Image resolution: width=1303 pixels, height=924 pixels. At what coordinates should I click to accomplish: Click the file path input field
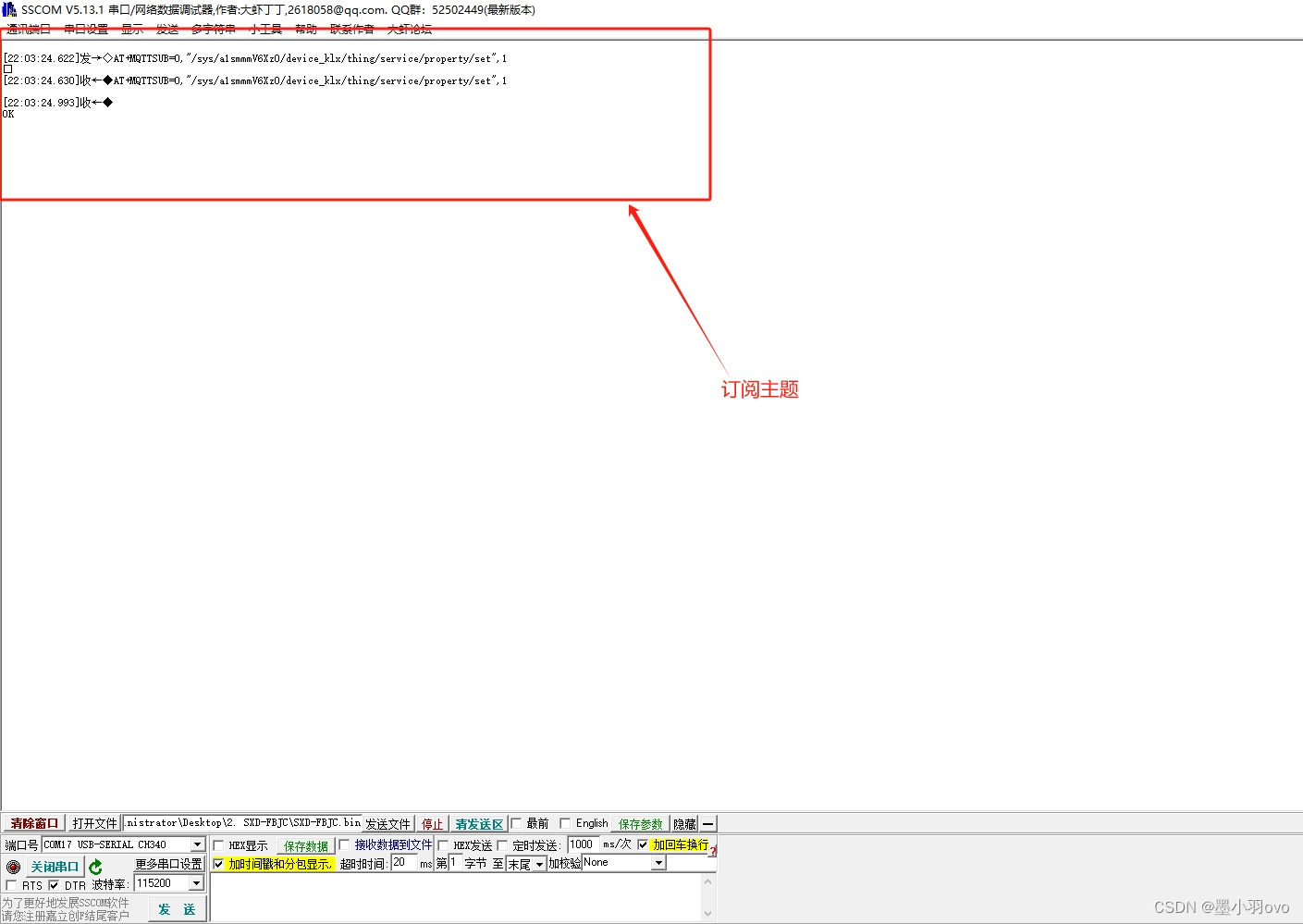[x=242, y=823]
